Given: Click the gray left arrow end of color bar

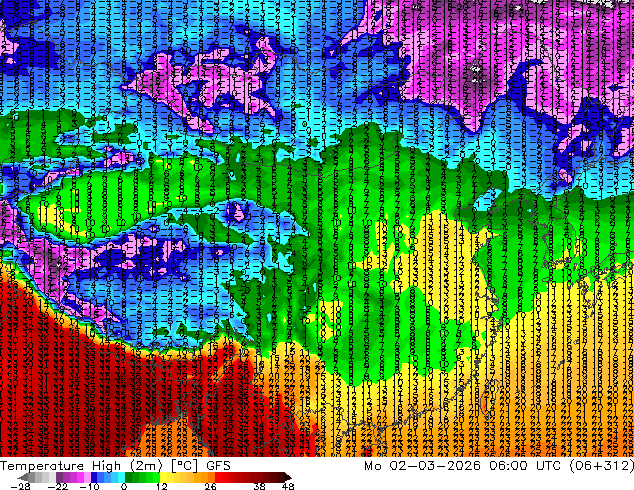Looking at the screenshot, I should click(x=23, y=477).
